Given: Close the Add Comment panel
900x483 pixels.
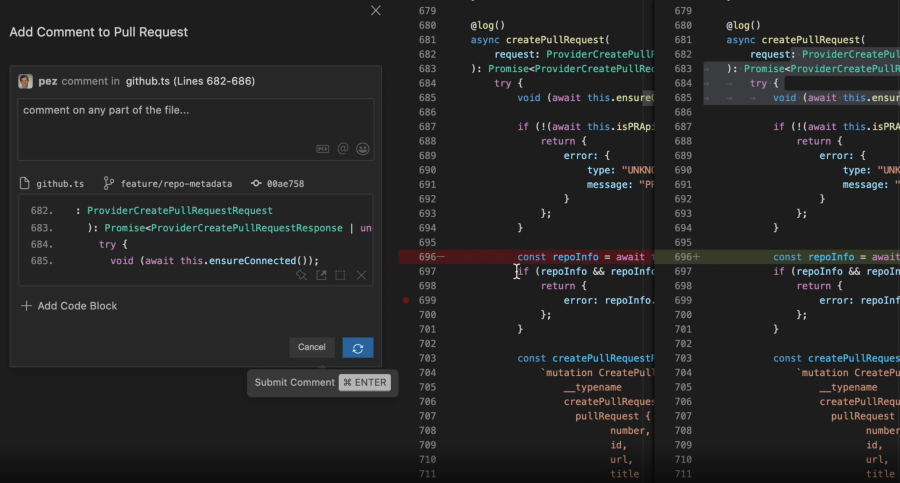Looking at the screenshot, I should pyautogui.click(x=376, y=10).
